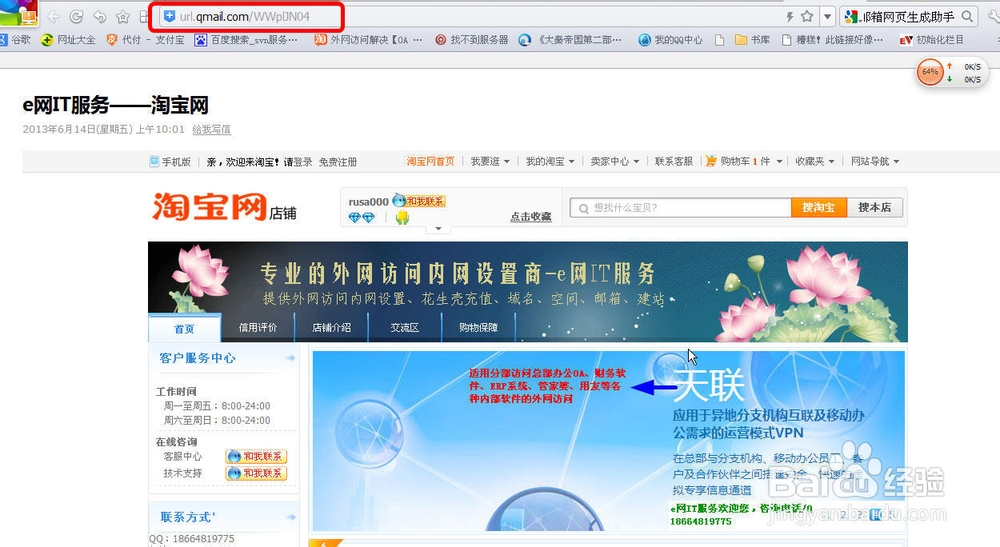Screen dimensions: 1000x547
Task: Open the 书库 bookmark folder
Action: click(x=753, y=40)
